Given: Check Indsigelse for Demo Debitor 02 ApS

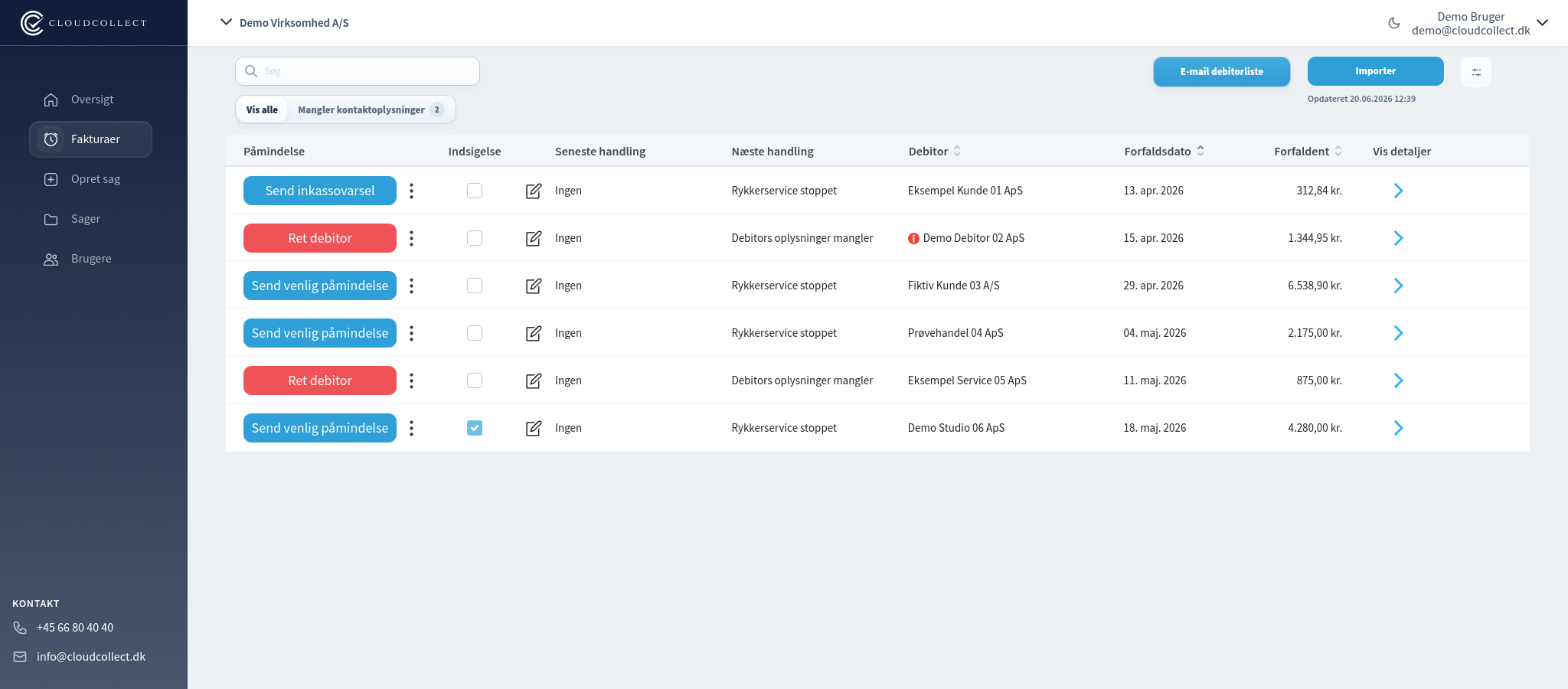Looking at the screenshot, I should [475, 238].
